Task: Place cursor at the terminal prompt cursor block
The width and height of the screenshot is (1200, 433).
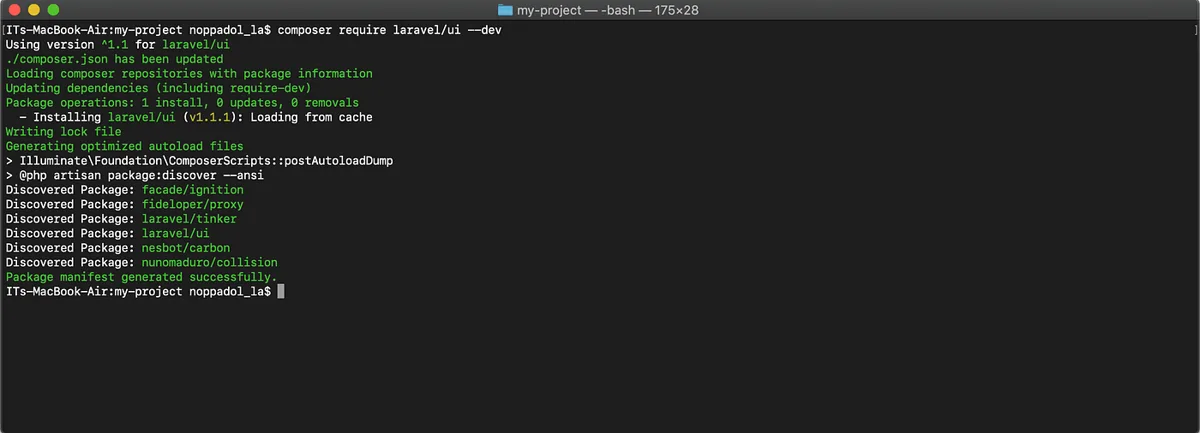Action: click(281, 291)
